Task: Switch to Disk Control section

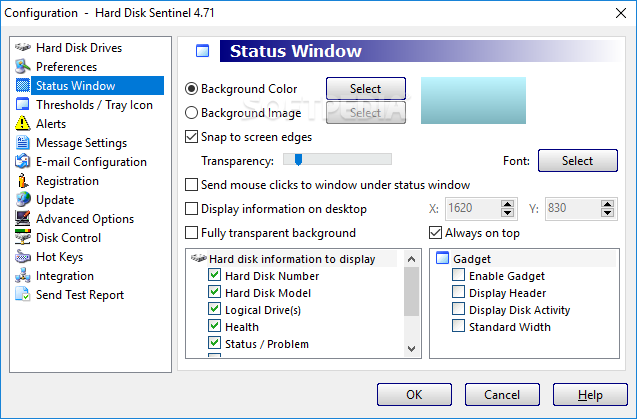Action: click(68, 238)
